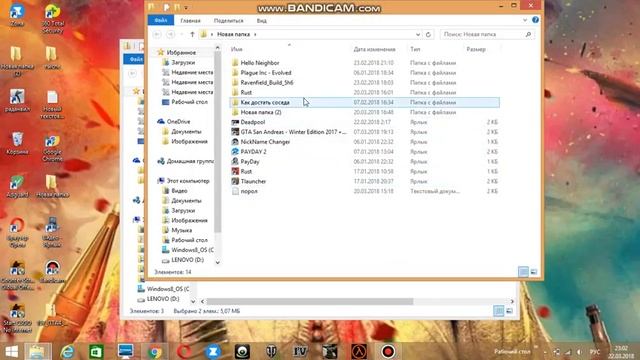Click the Windows Start button
Viewport: 640px width, 360px height.
click(11, 351)
